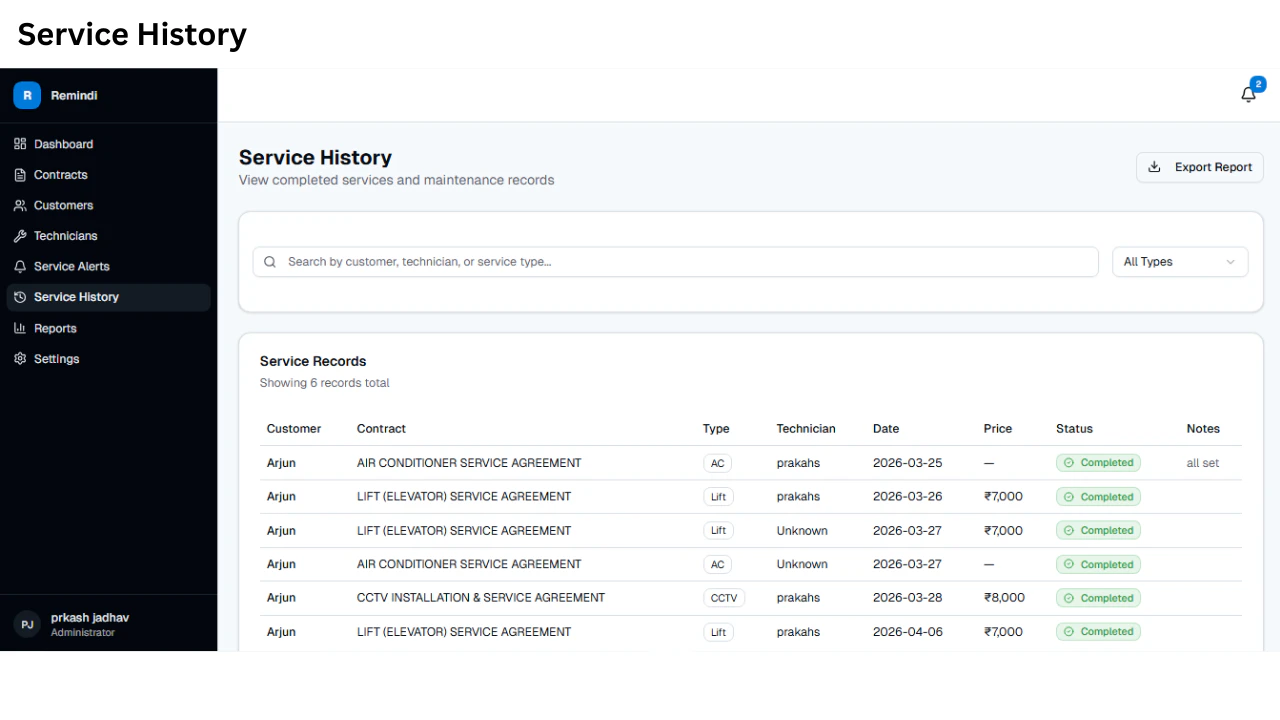The height and width of the screenshot is (720, 1280).
Task: Click the notification badge showing 2
Action: tap(1258, 84)
